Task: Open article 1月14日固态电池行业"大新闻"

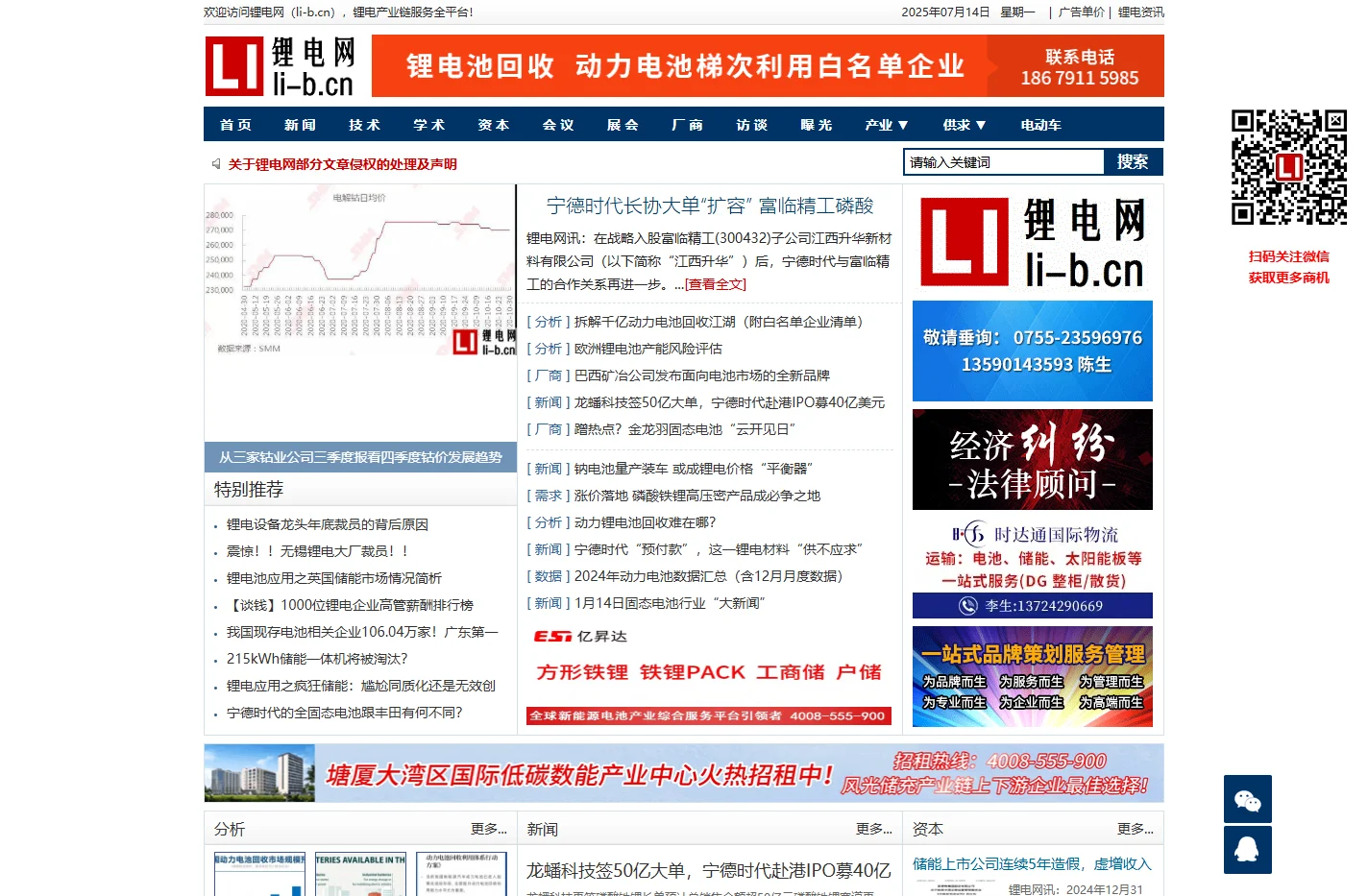Action: tap(670, 603)
